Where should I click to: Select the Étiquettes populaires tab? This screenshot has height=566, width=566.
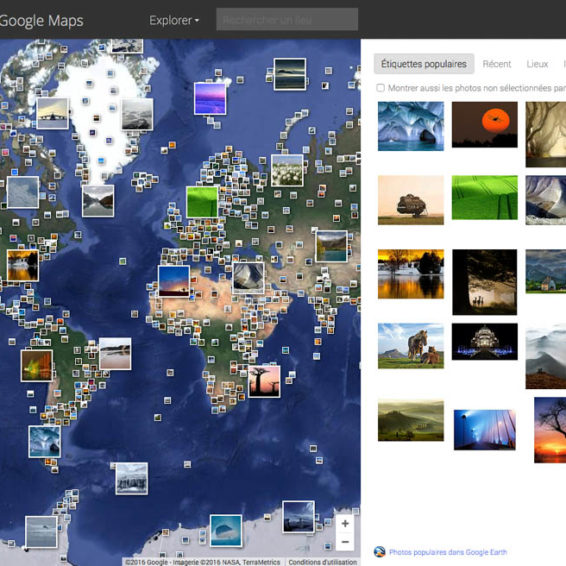(x=424, y=64)
